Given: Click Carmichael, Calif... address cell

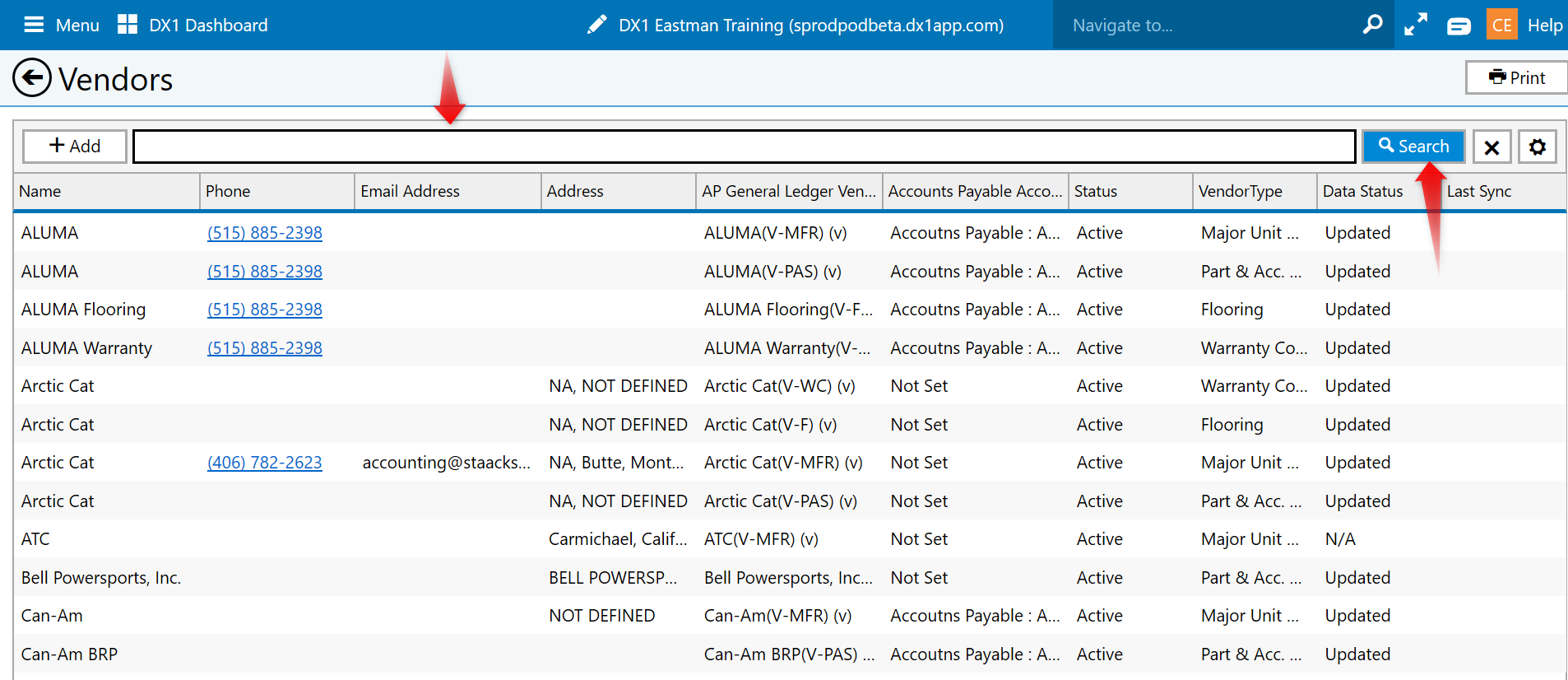Looking at the screenshot, I should click(x=618, y=539).
